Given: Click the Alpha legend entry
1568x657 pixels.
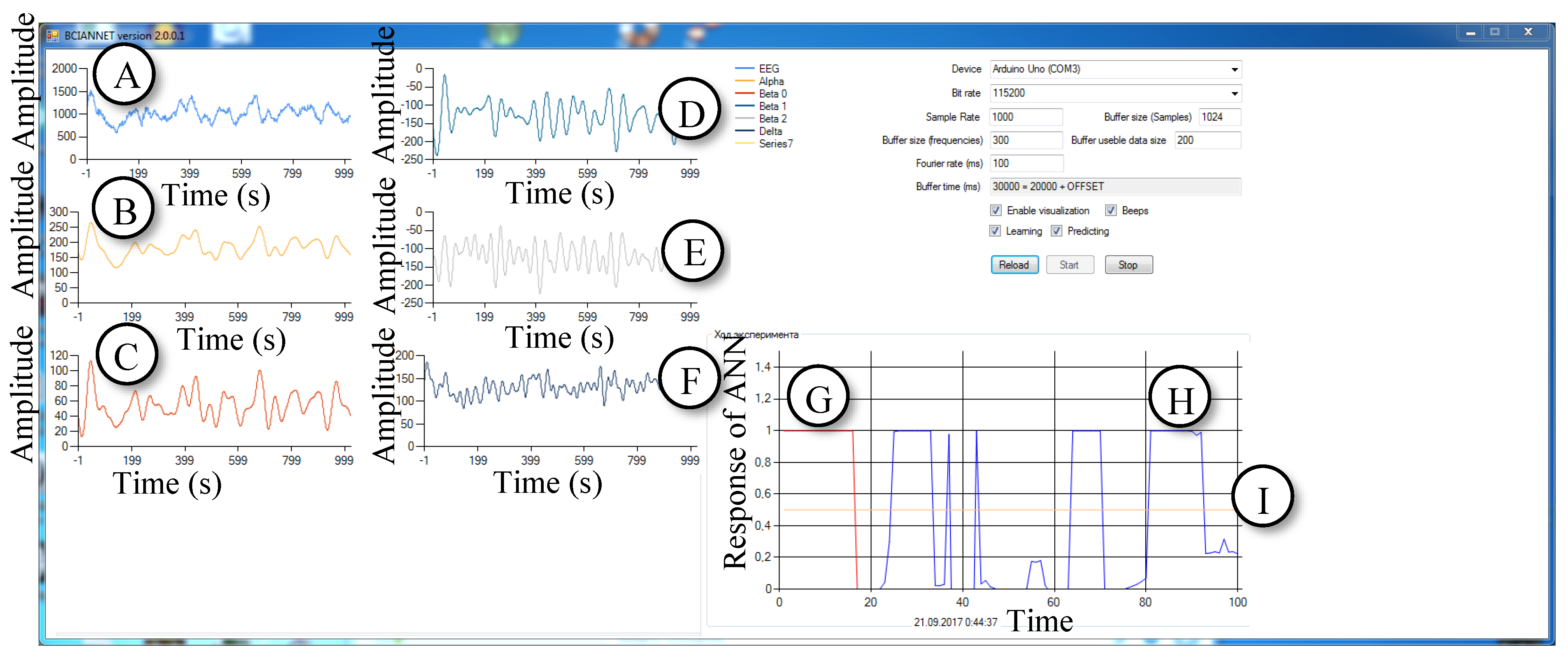Looking at the screenshot, I should (x=771, y=82).
